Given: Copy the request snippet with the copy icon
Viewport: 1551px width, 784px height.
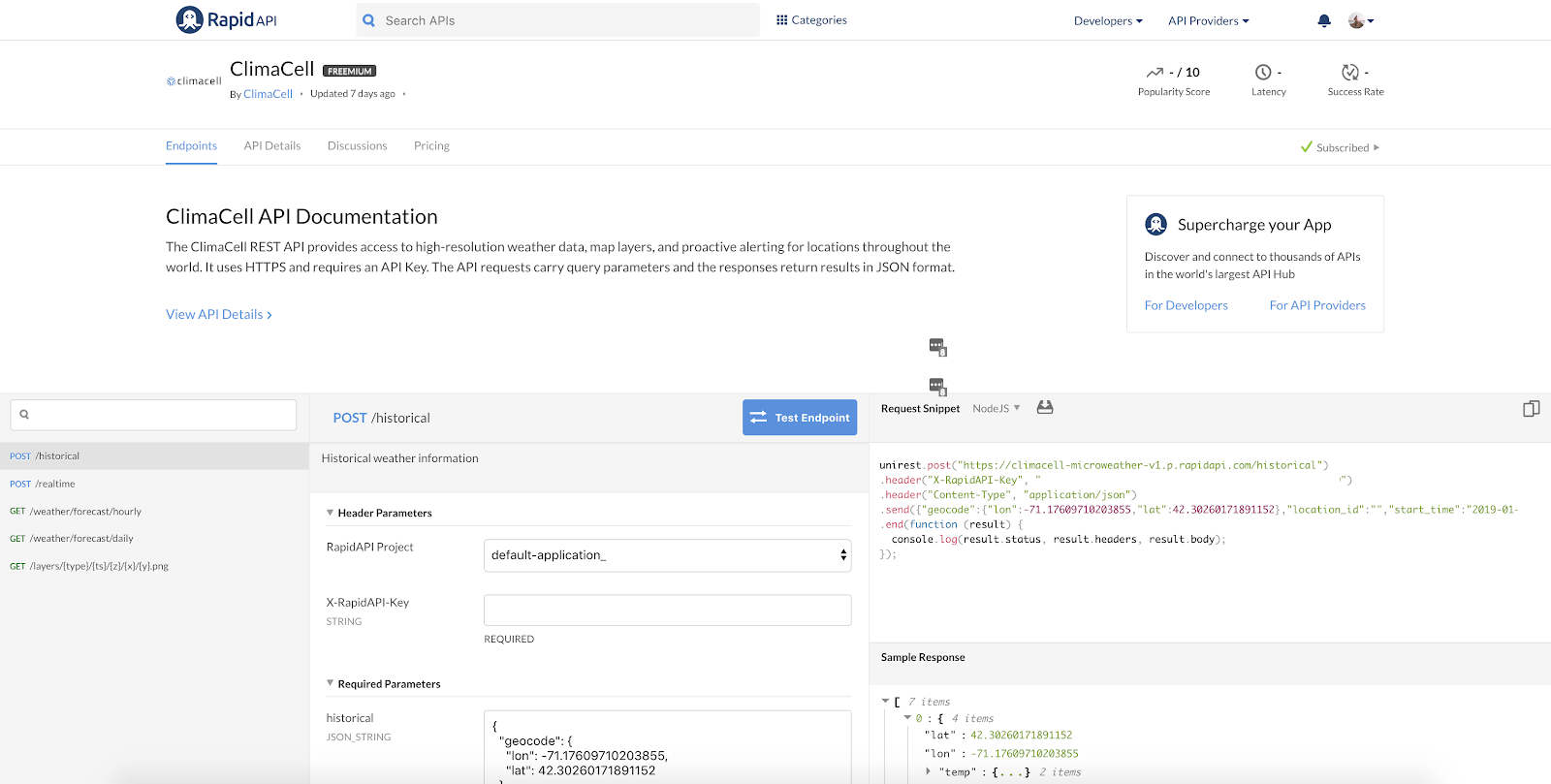Looking at the screenshot, I should [x=1532, y=409].
